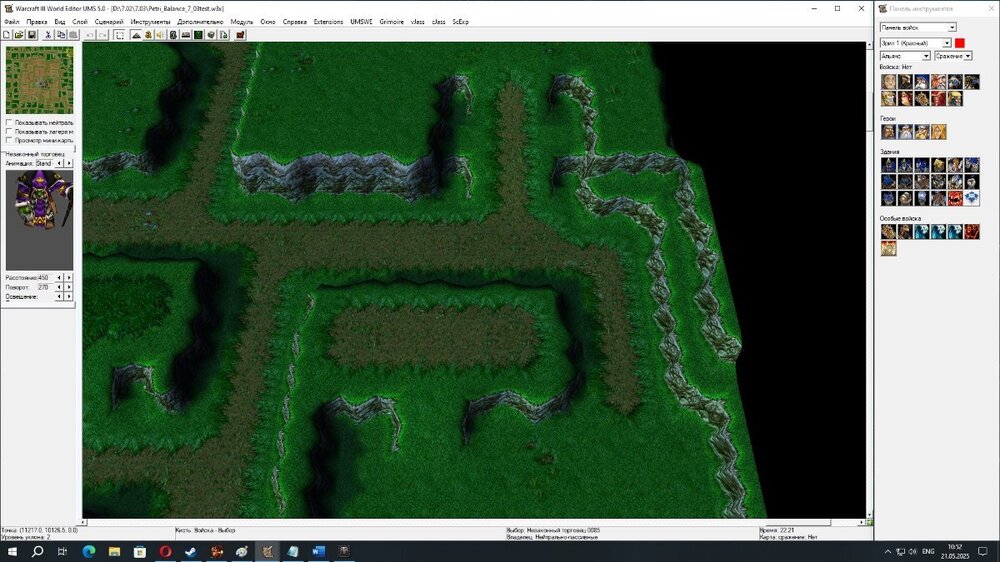Enable the Показывать нейтральные checkbox

(10, 123)
